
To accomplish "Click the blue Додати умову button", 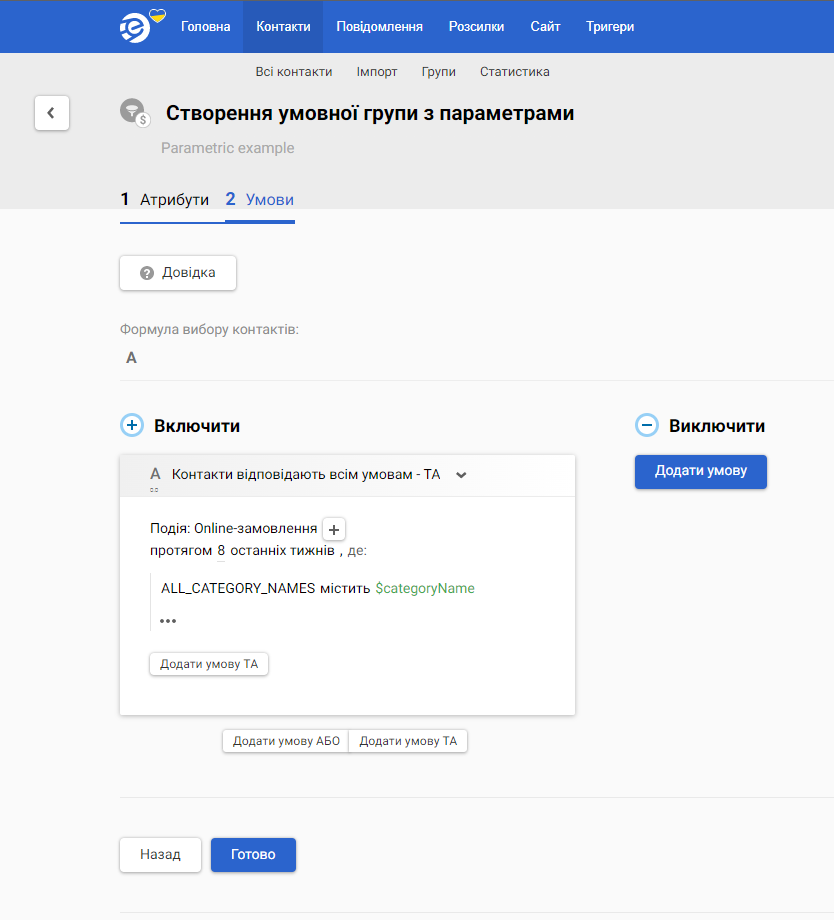I will pyautogui.click(x=701, y=471).
